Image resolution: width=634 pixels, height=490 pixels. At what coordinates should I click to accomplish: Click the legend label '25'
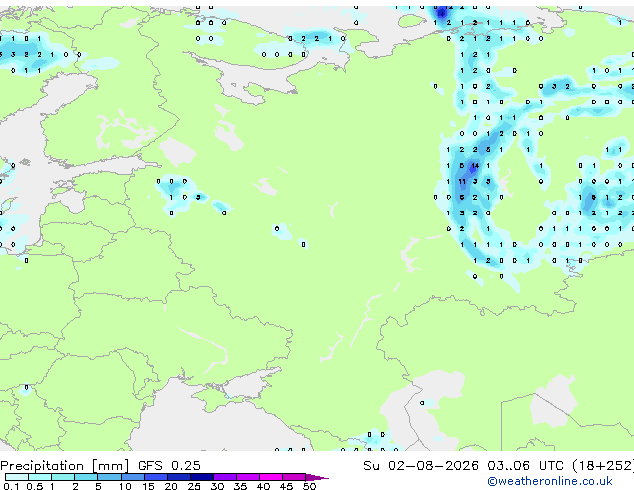coord(194,486)
